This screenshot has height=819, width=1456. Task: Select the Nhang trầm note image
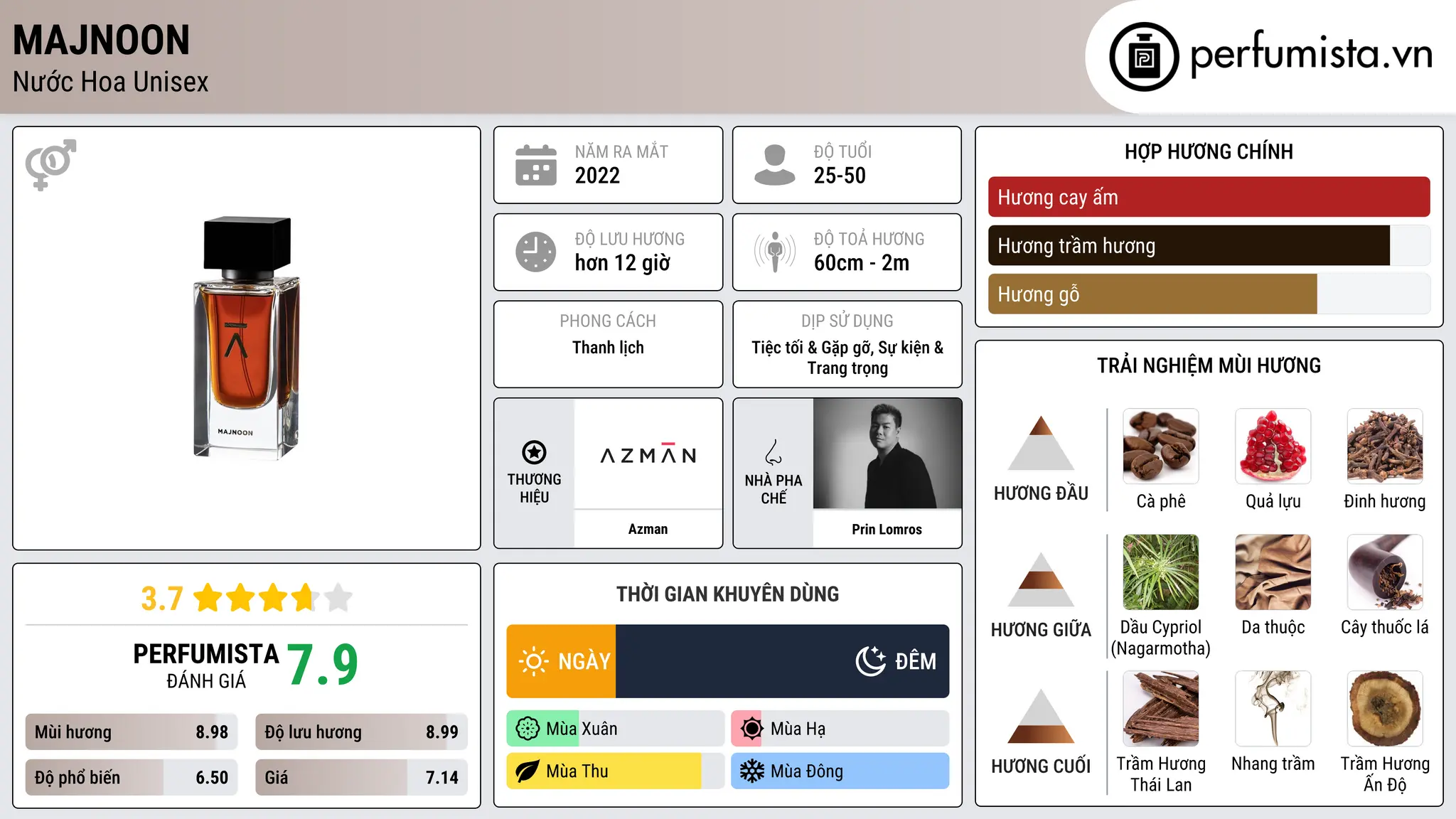tap(1273, 709)
